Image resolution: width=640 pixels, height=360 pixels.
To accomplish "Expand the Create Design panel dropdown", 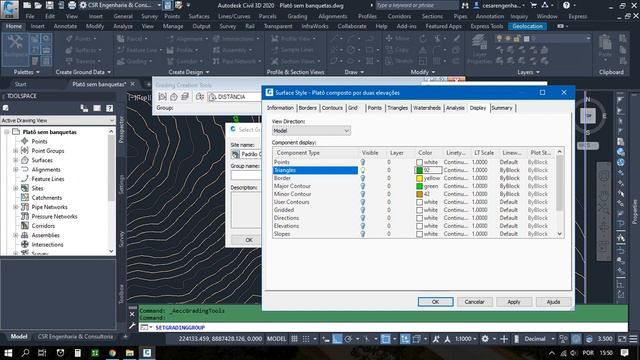I will [x=189, y=72].
